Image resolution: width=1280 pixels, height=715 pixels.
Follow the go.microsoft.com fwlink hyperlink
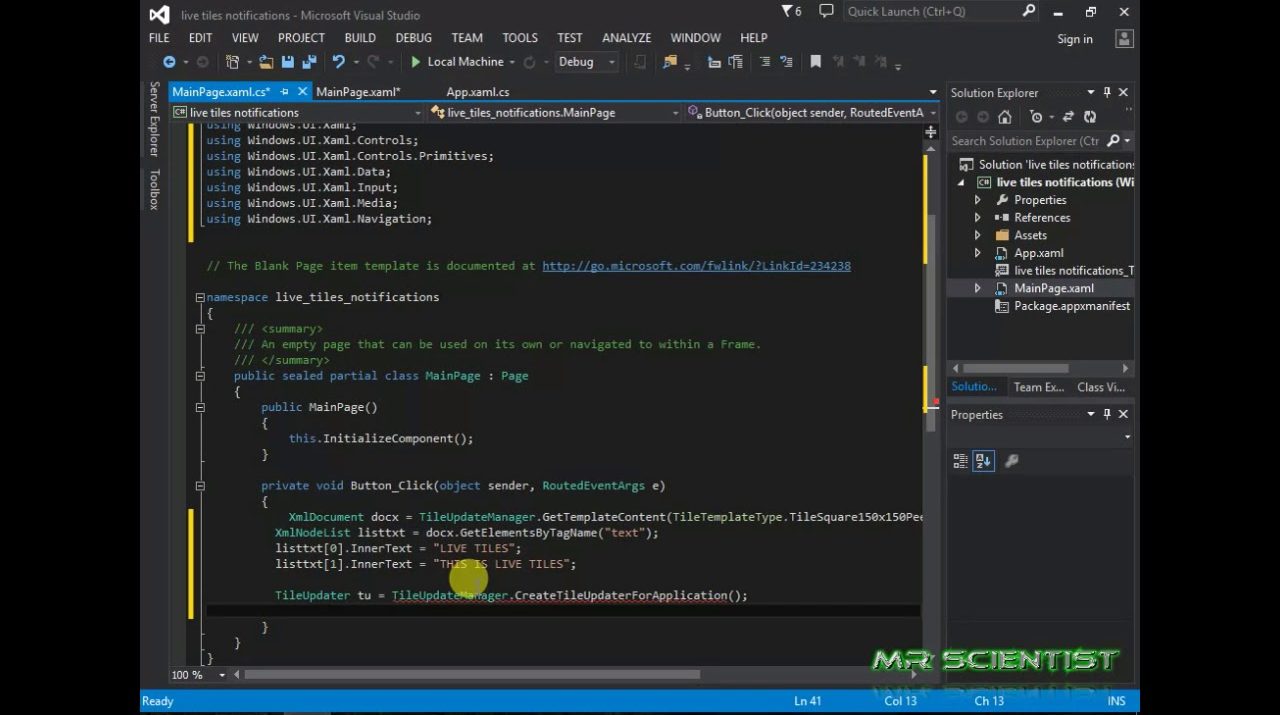point(696,266)
